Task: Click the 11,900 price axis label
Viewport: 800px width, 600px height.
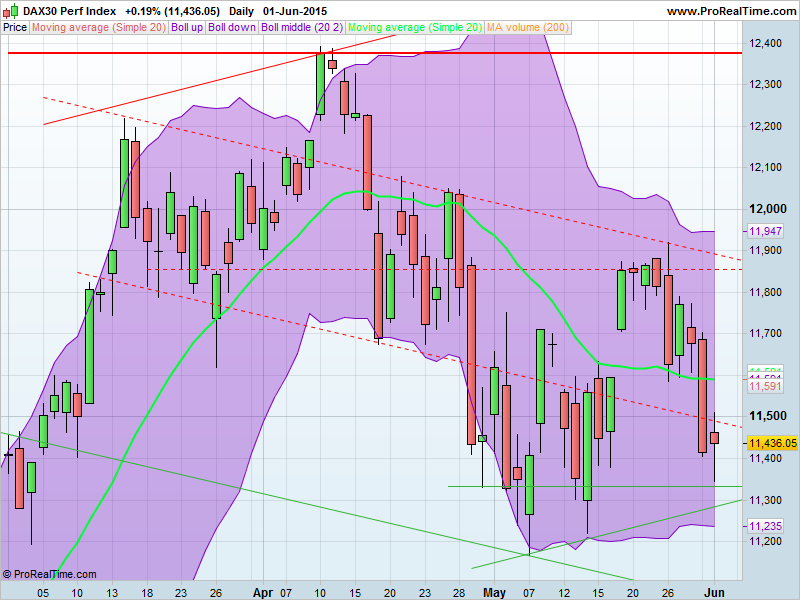Action: click(x=765, y=250)
